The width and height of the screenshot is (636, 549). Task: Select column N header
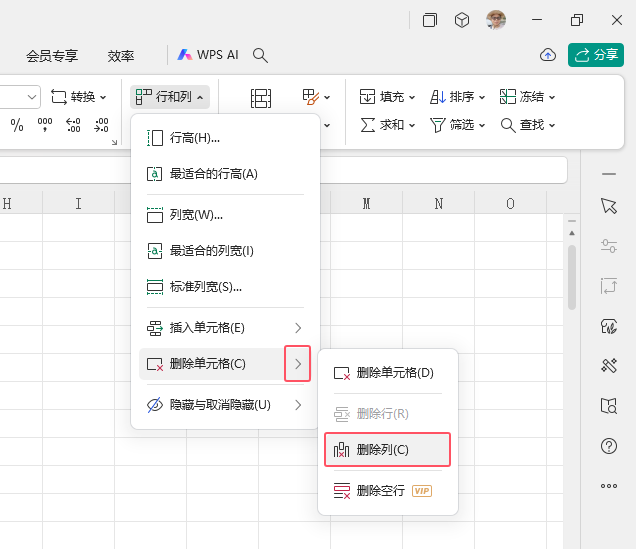(438, 204)
